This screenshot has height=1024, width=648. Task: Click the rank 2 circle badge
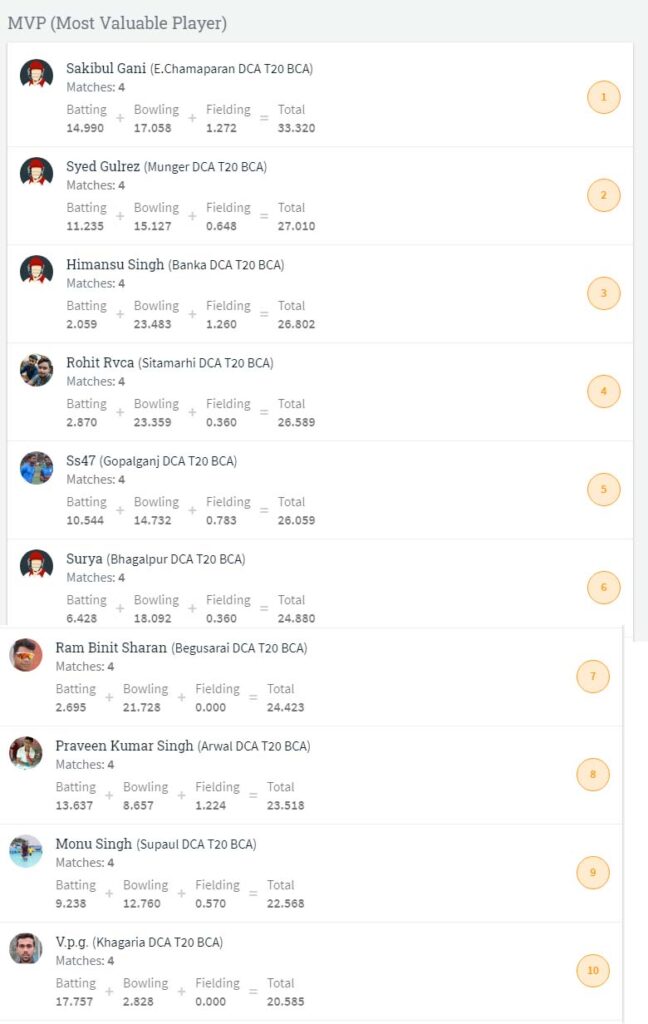[x=603, y=195]
